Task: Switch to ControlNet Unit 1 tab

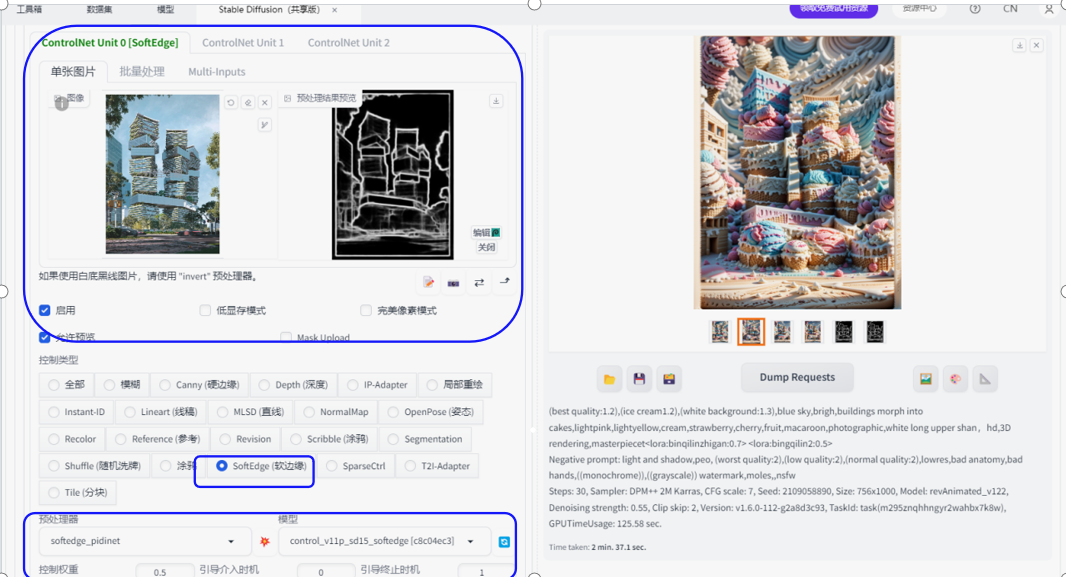Action: (x=243, y=43)
